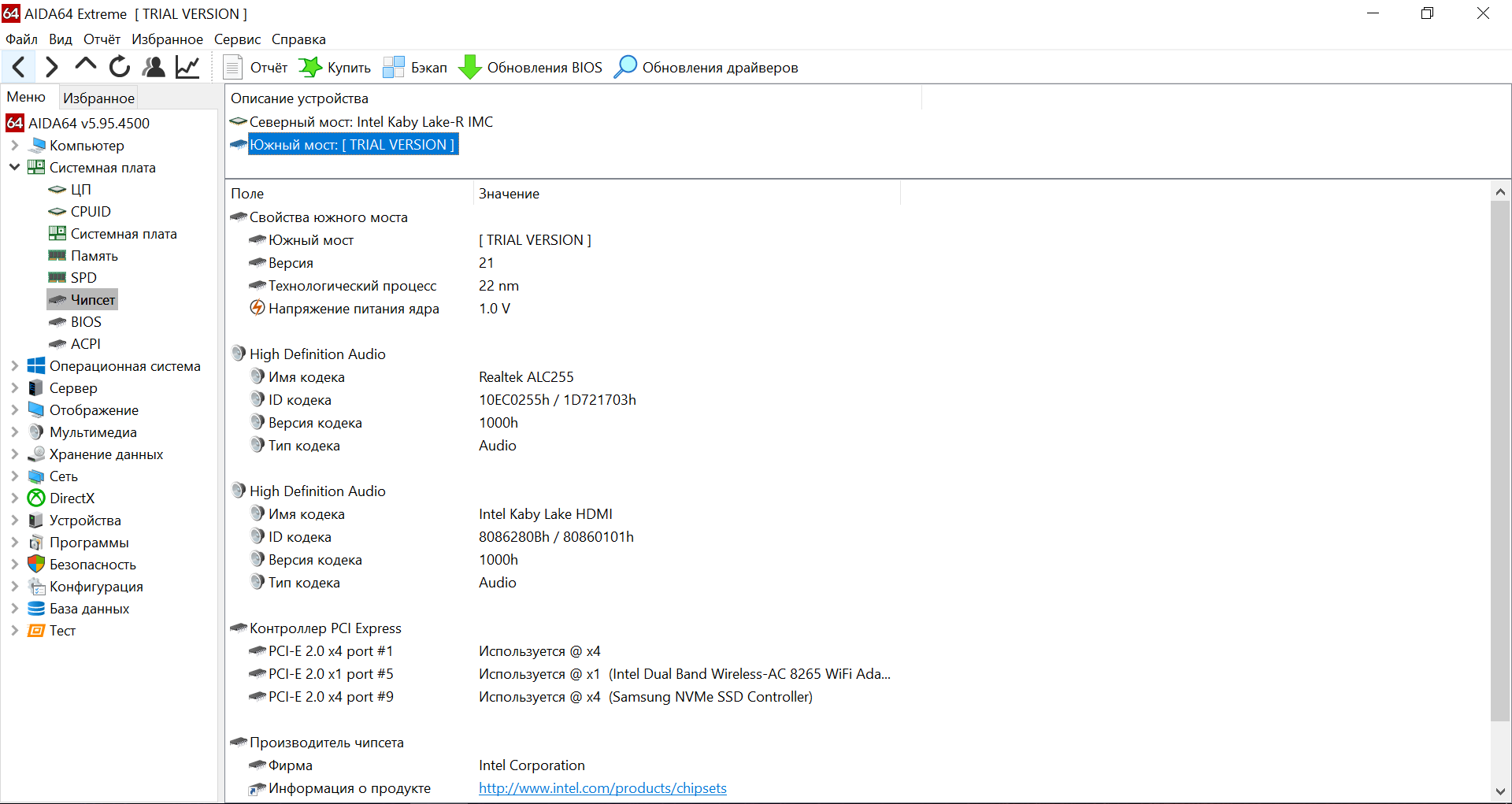Click Обновления BIOS toolbar button

pos(530,67)
